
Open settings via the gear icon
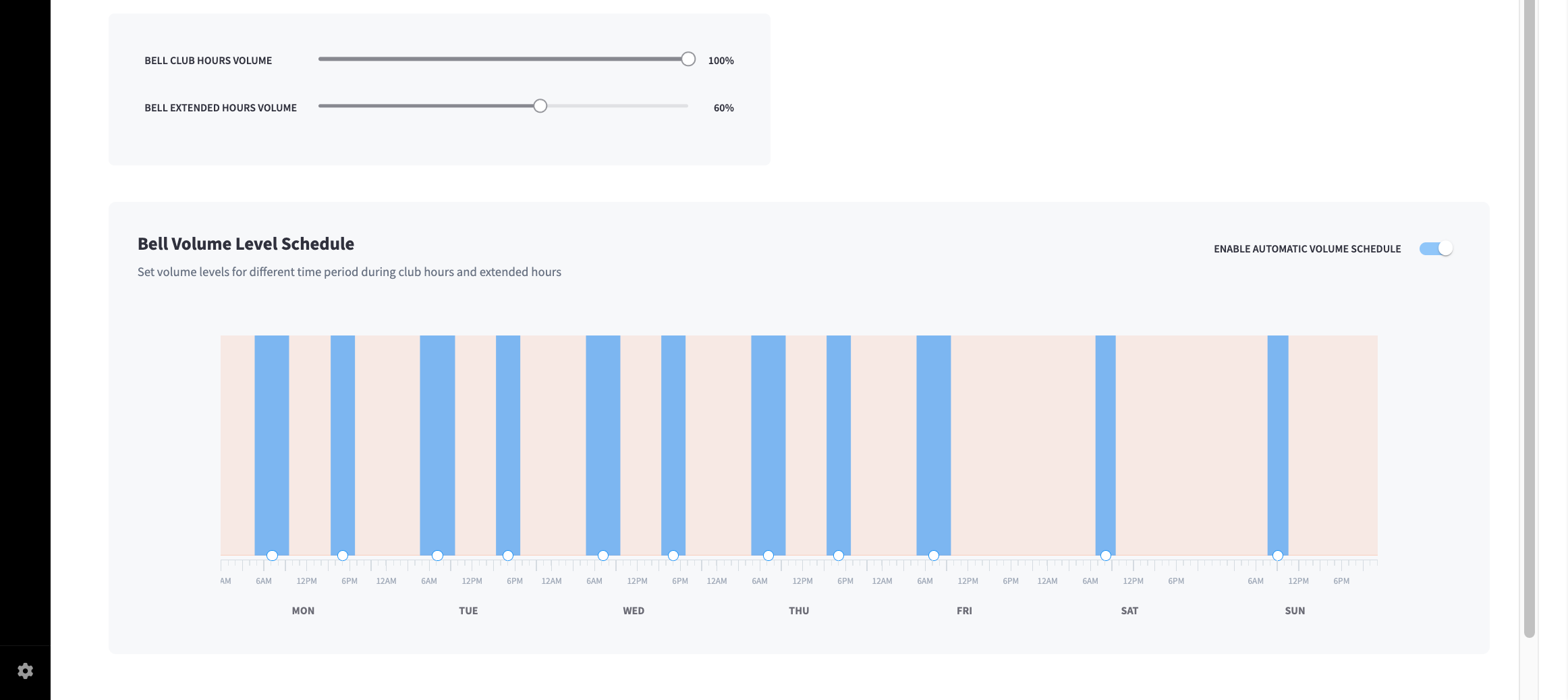pos(25,671)
